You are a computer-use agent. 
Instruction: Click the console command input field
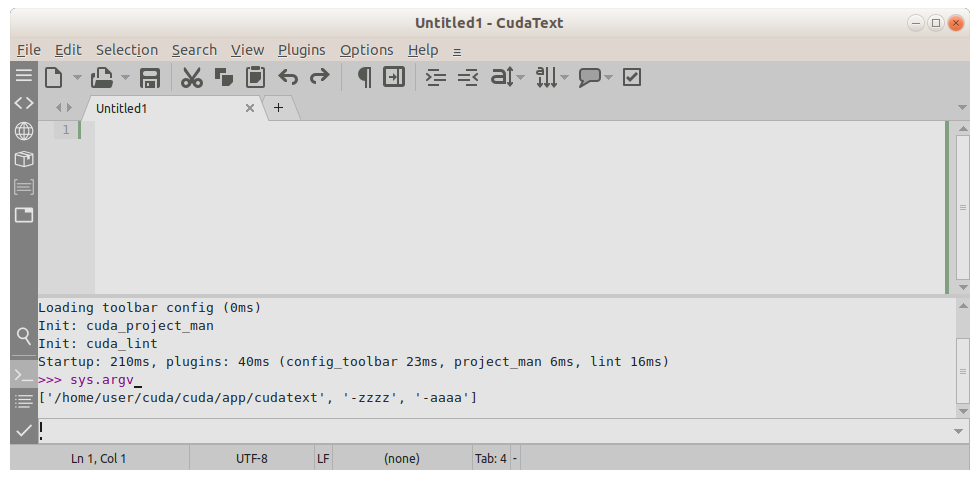coord(494,431)
